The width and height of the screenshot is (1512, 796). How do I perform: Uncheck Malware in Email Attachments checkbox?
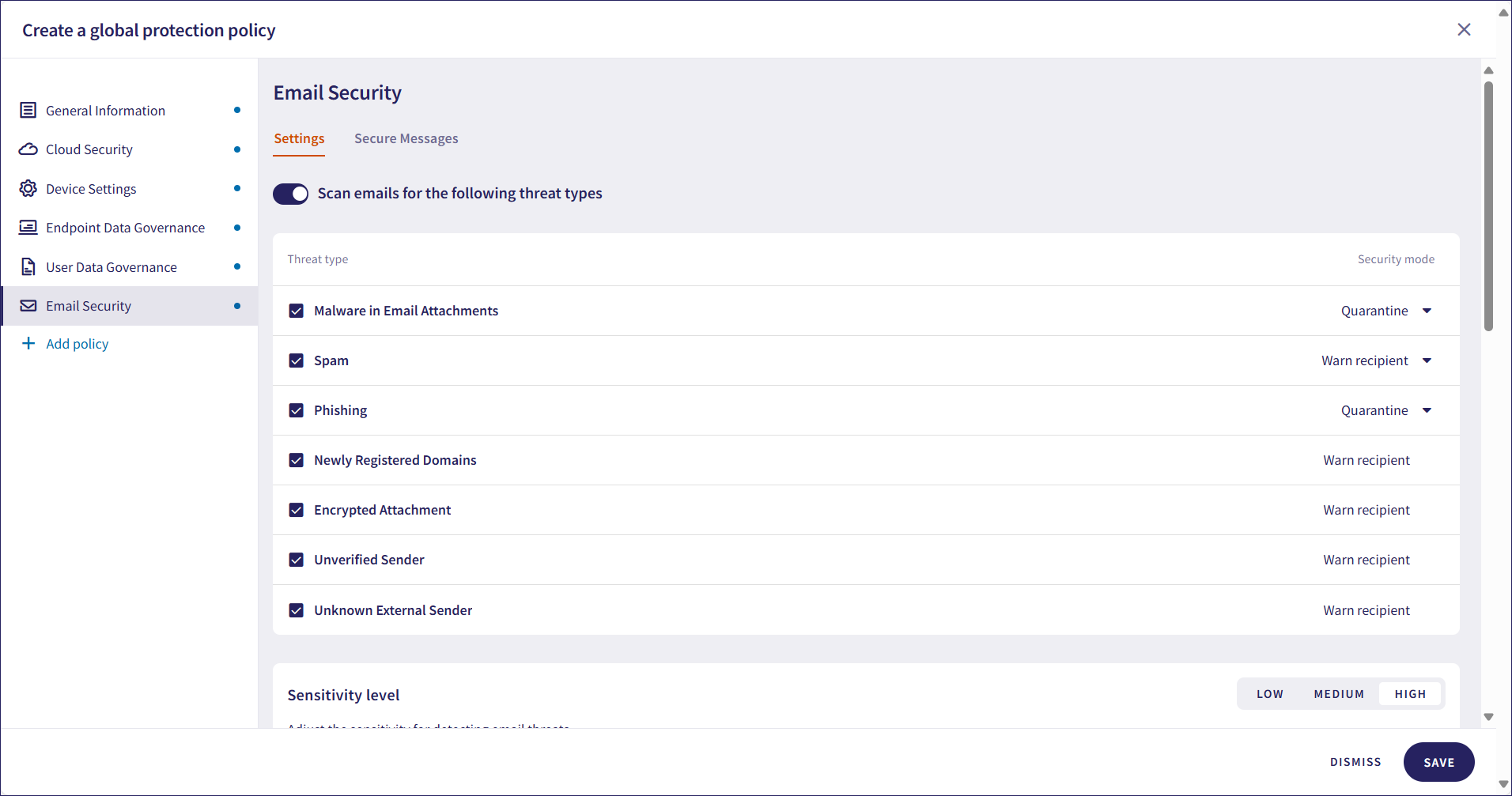click(x=297, y=311)
